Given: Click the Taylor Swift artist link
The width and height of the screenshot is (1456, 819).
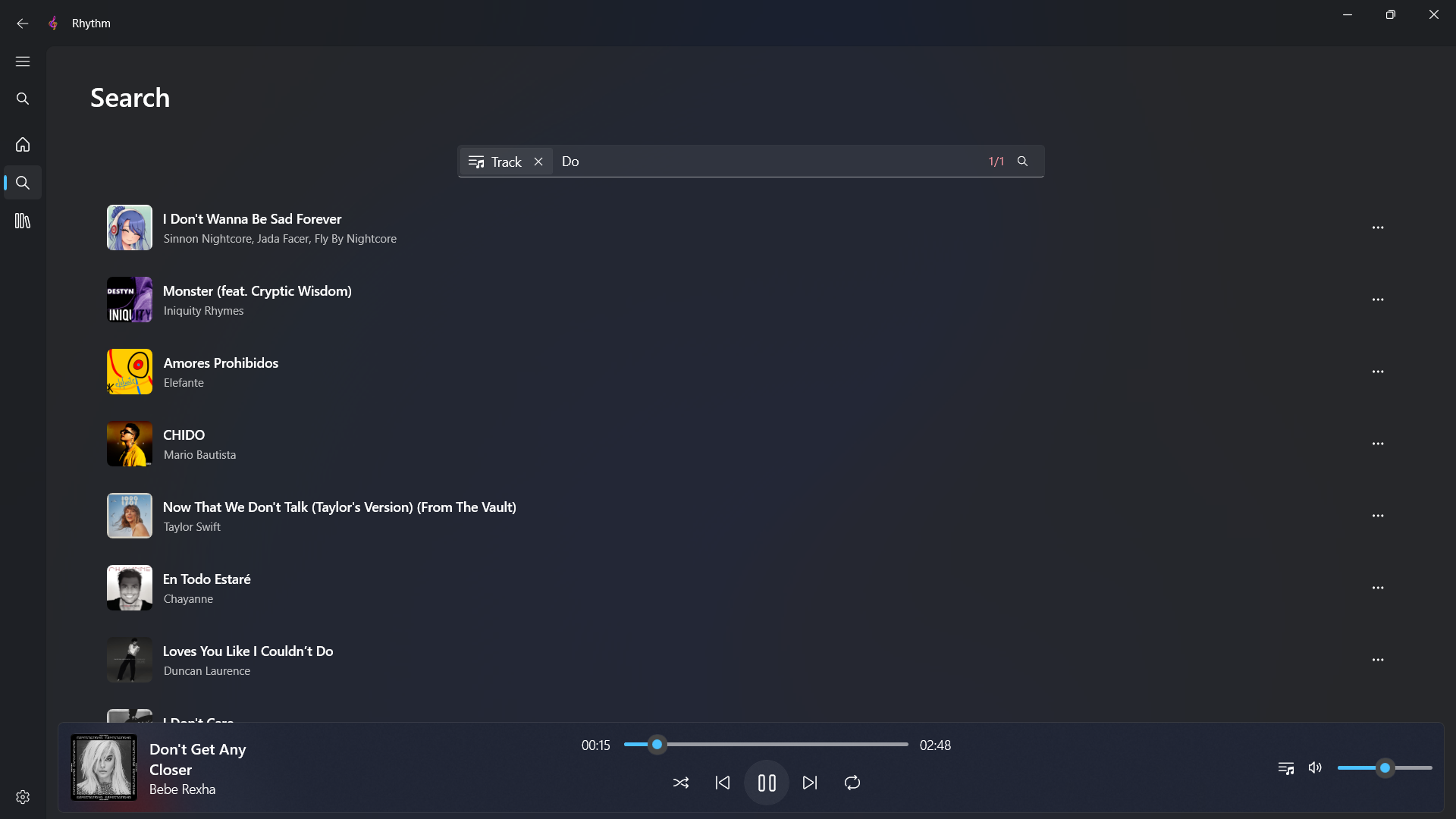Looking at the screenshot, I should pos(192,527).
